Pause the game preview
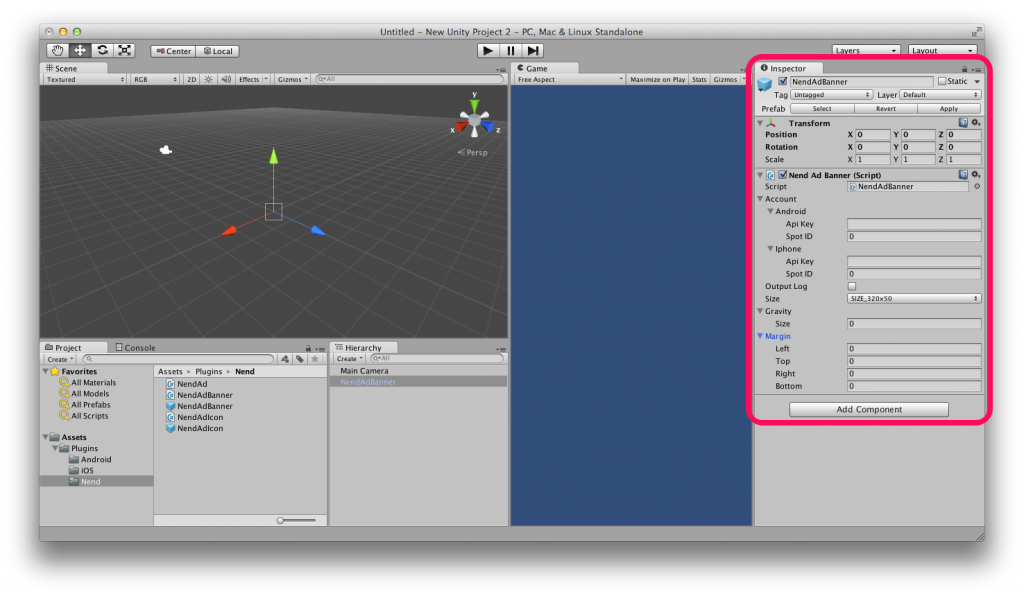 click(x=511, y=50)
